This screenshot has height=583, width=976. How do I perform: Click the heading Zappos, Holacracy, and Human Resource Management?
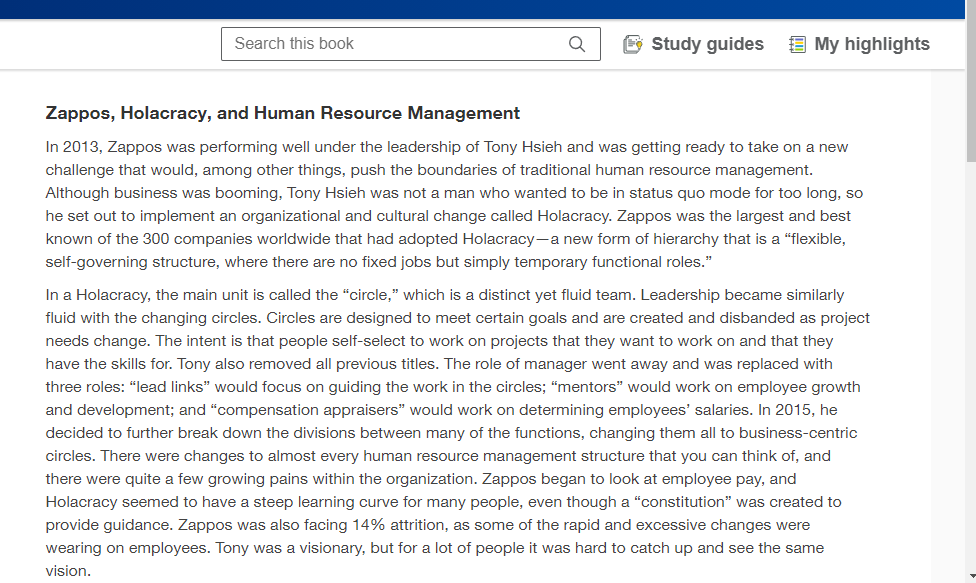(x=283, y=113)
